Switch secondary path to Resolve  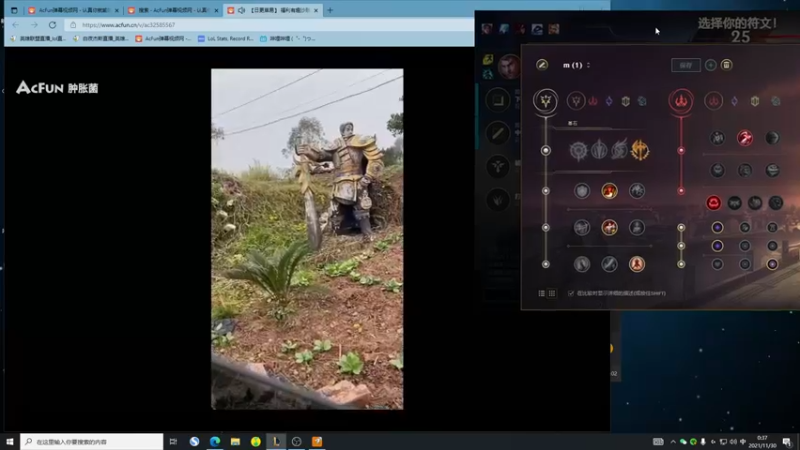click(x=755, y=101)
